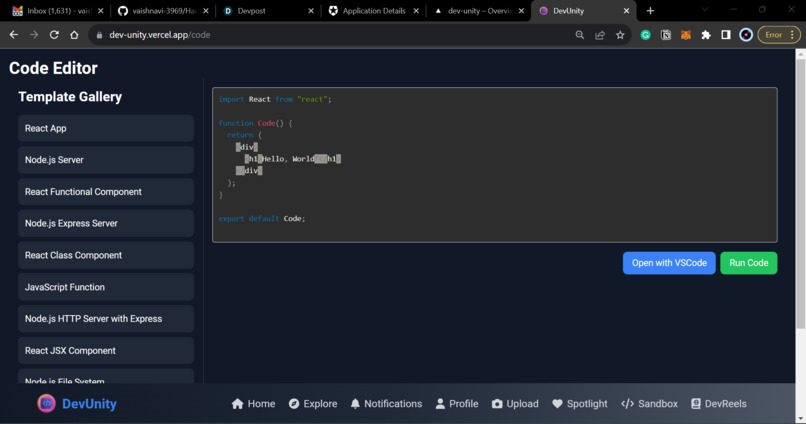Choose React Functional Component template

point(106,192)
